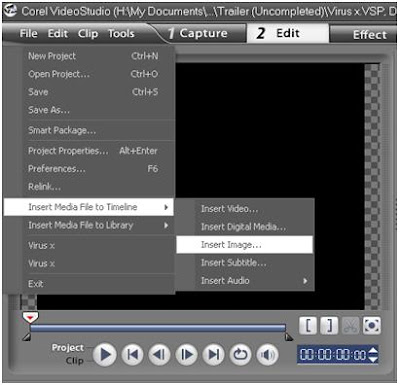The image size is (400, 385).
Task: Click the blue trim bar
Action: click(x=158, y=328)
